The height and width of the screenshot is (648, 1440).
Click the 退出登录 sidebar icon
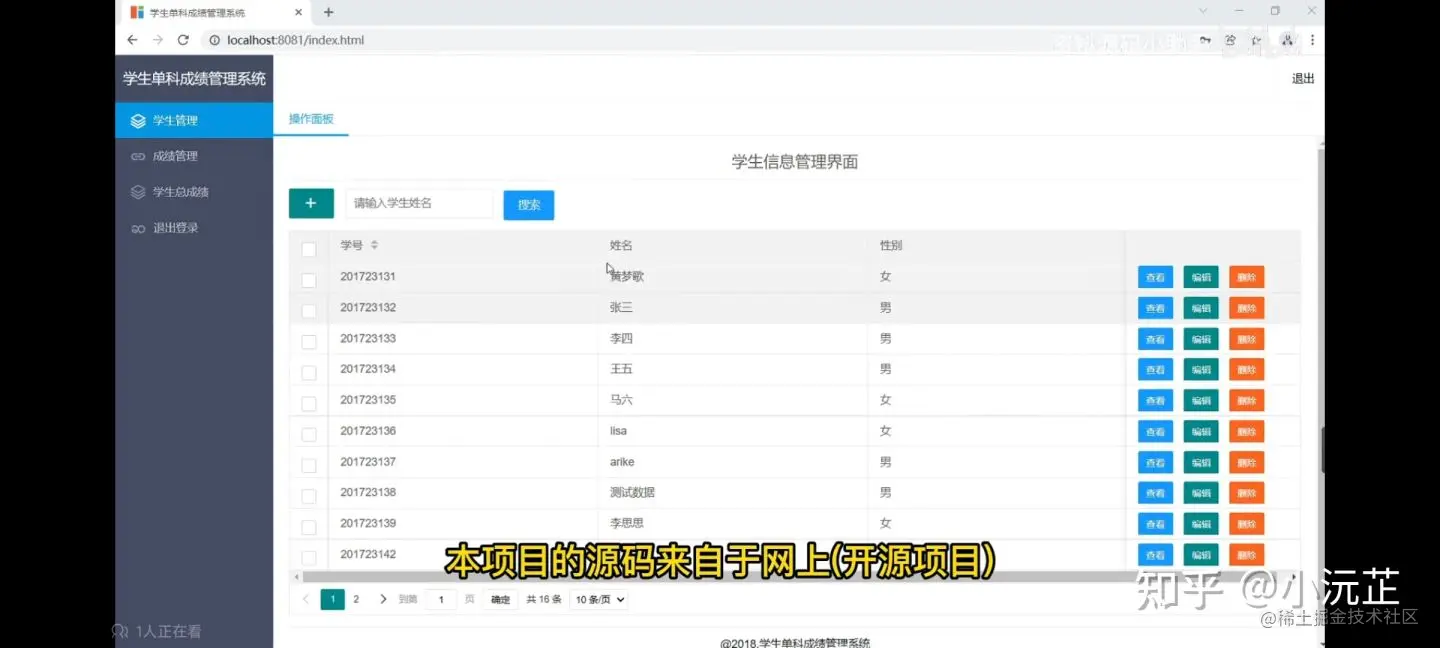pos(138,229)
